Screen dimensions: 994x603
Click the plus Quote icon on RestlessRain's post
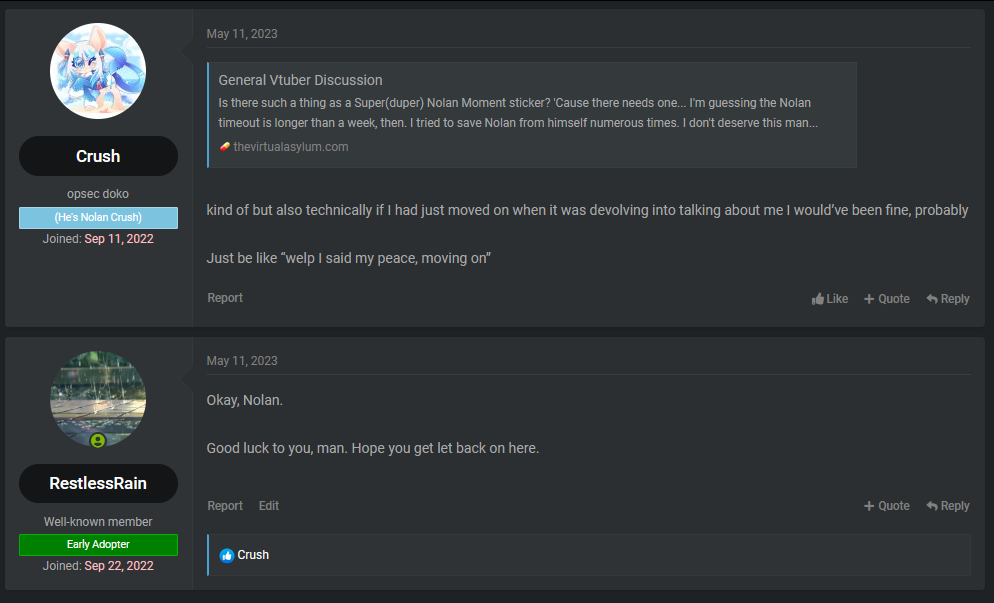click(869, 506)
